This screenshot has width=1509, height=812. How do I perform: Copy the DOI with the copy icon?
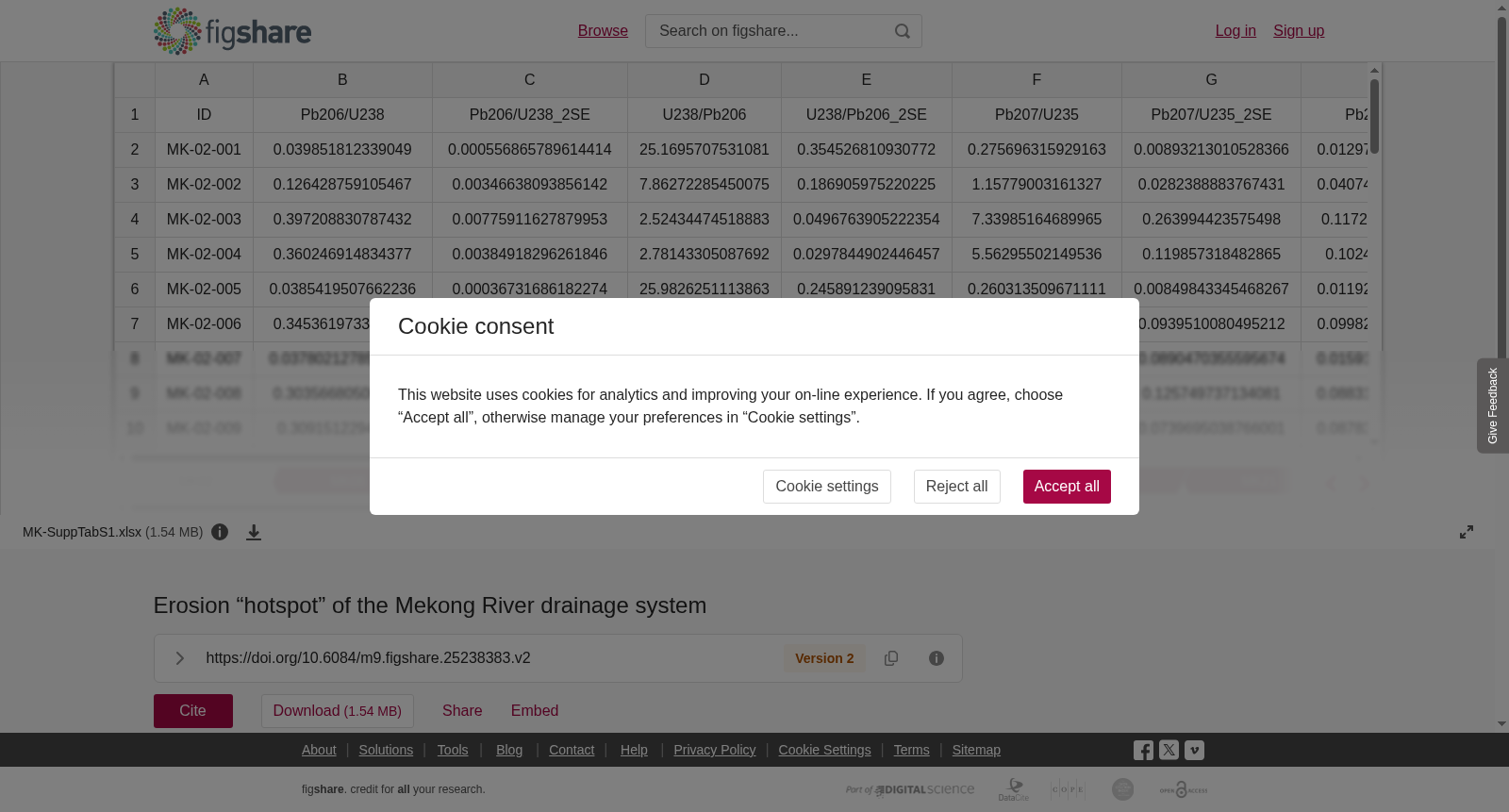pyautogui.click(x=891, y=658)
